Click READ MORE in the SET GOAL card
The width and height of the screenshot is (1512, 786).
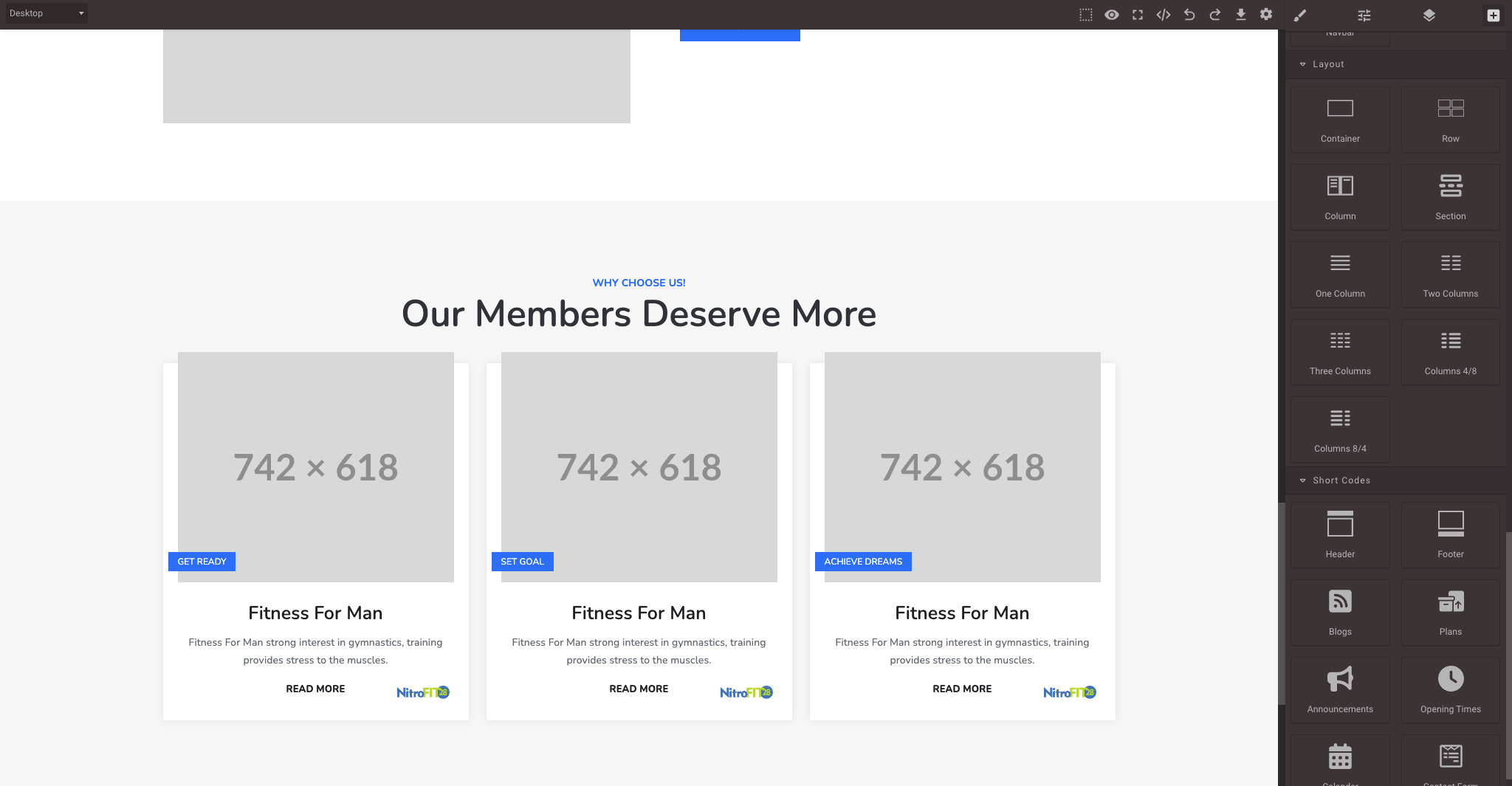[x=639, y=689]
